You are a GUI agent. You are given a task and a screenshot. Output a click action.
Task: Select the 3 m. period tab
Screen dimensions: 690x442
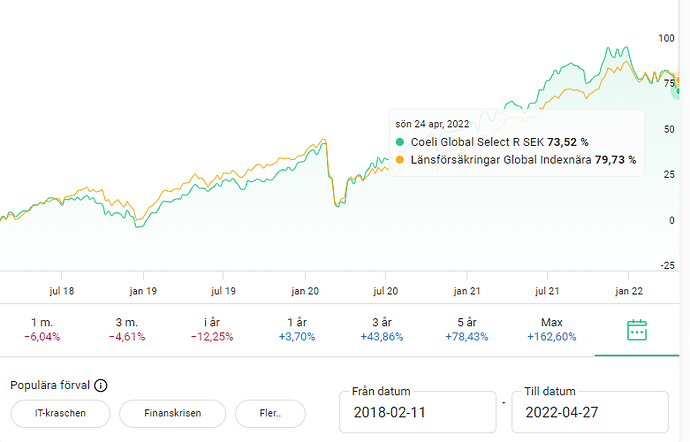pos(126,329)
